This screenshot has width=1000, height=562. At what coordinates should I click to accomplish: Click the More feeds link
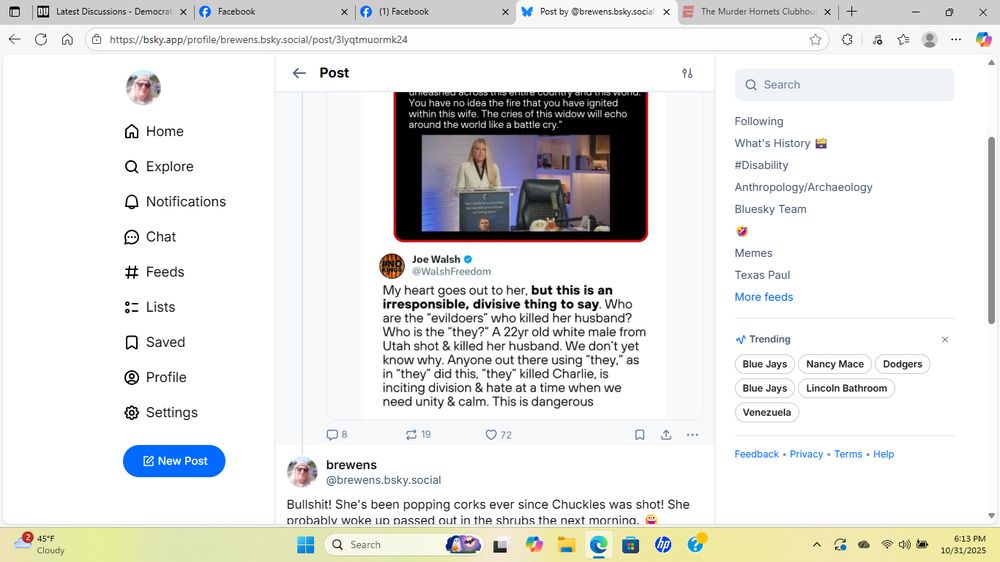click(x=764, y=297)
